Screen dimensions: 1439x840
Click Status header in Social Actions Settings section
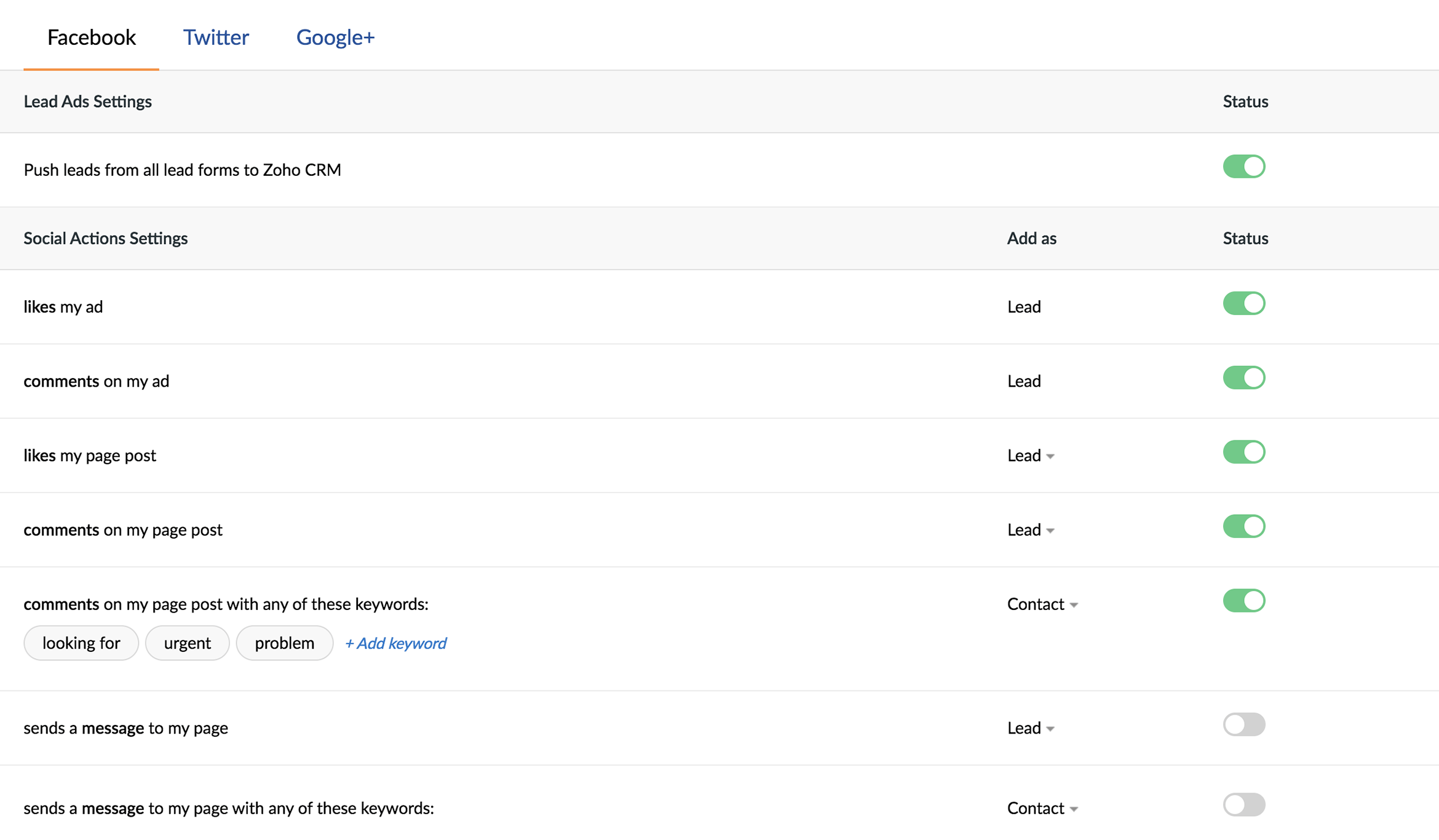pos(1245,239)
